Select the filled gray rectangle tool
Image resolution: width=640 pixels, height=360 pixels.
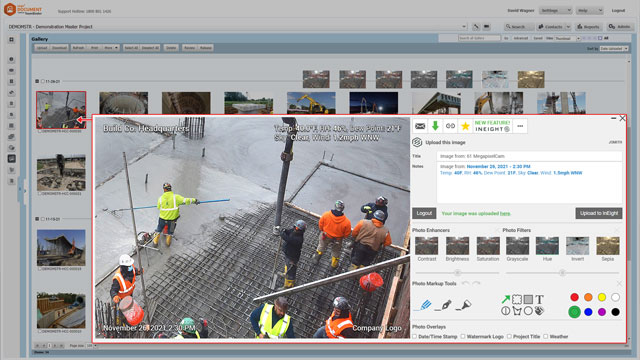528,299
